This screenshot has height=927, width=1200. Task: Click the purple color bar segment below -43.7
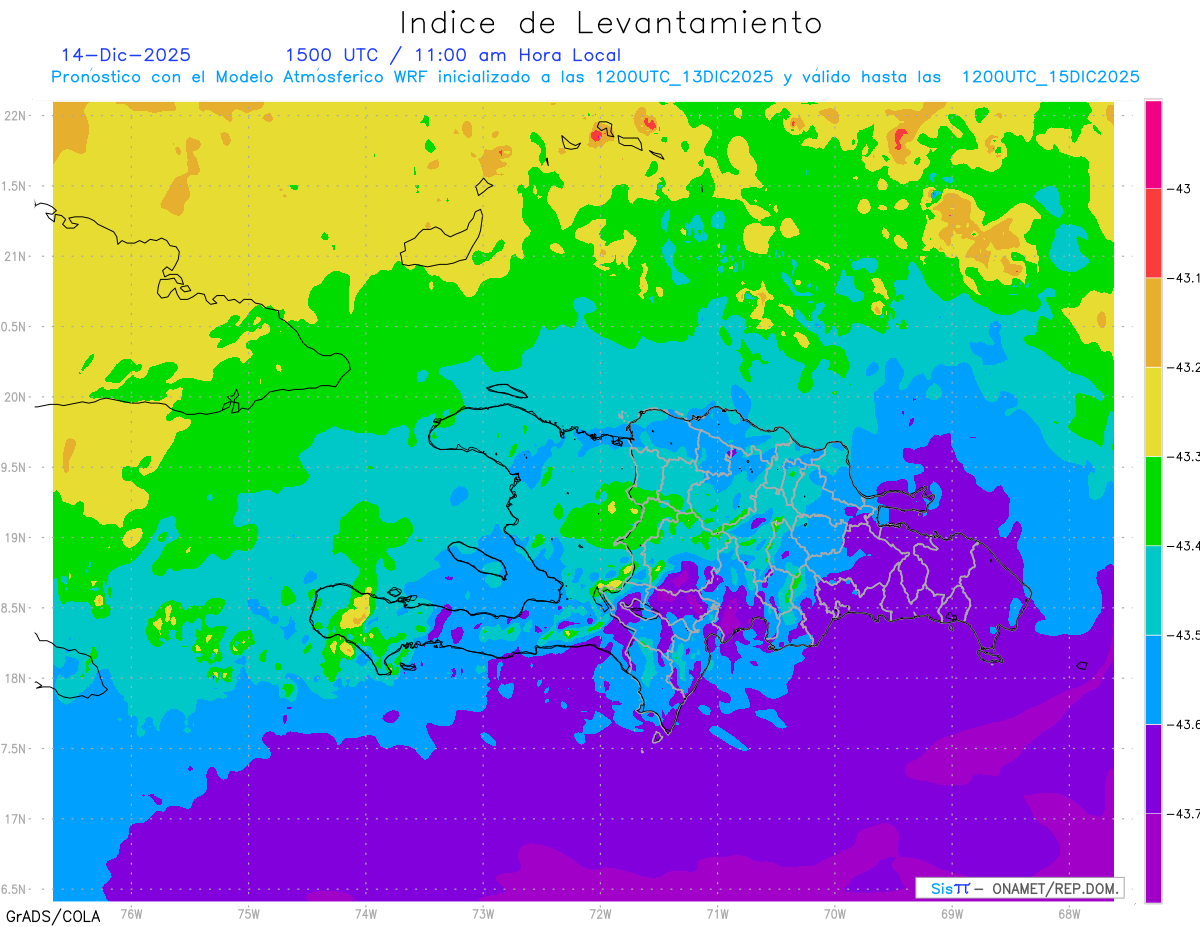(x=1153, y=857)
